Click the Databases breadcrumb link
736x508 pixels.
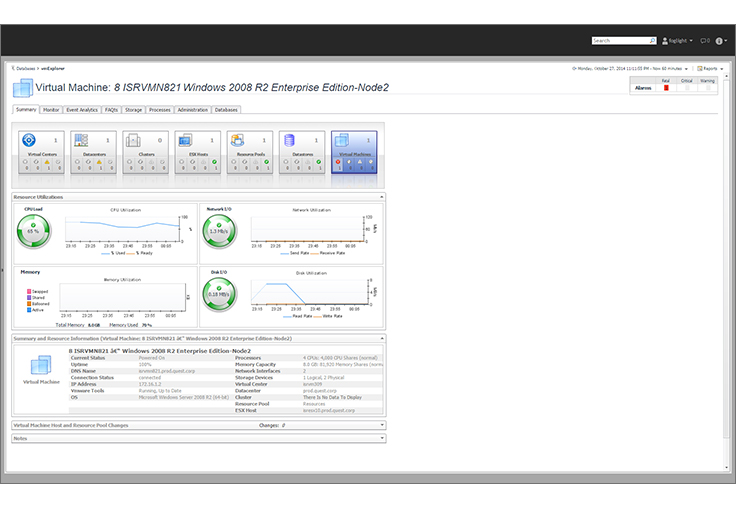(25, 69)
